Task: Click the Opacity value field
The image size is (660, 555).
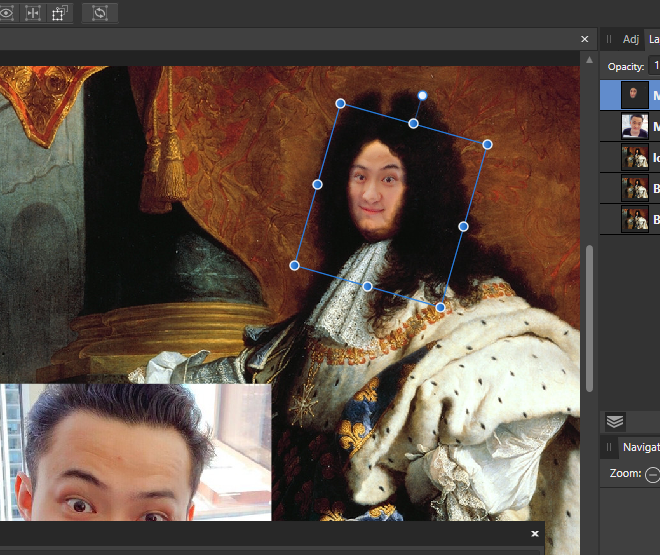Action: [x=655, y=66]
